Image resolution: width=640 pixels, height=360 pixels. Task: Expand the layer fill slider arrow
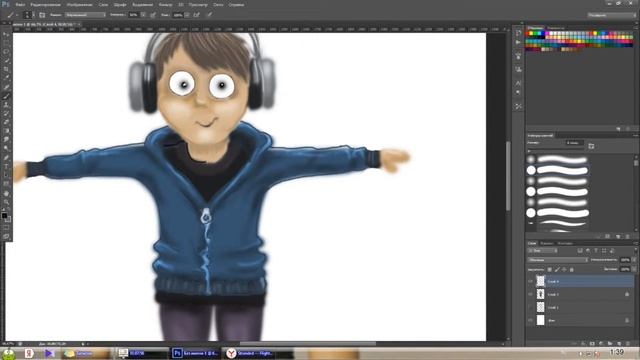pos(634,269)
